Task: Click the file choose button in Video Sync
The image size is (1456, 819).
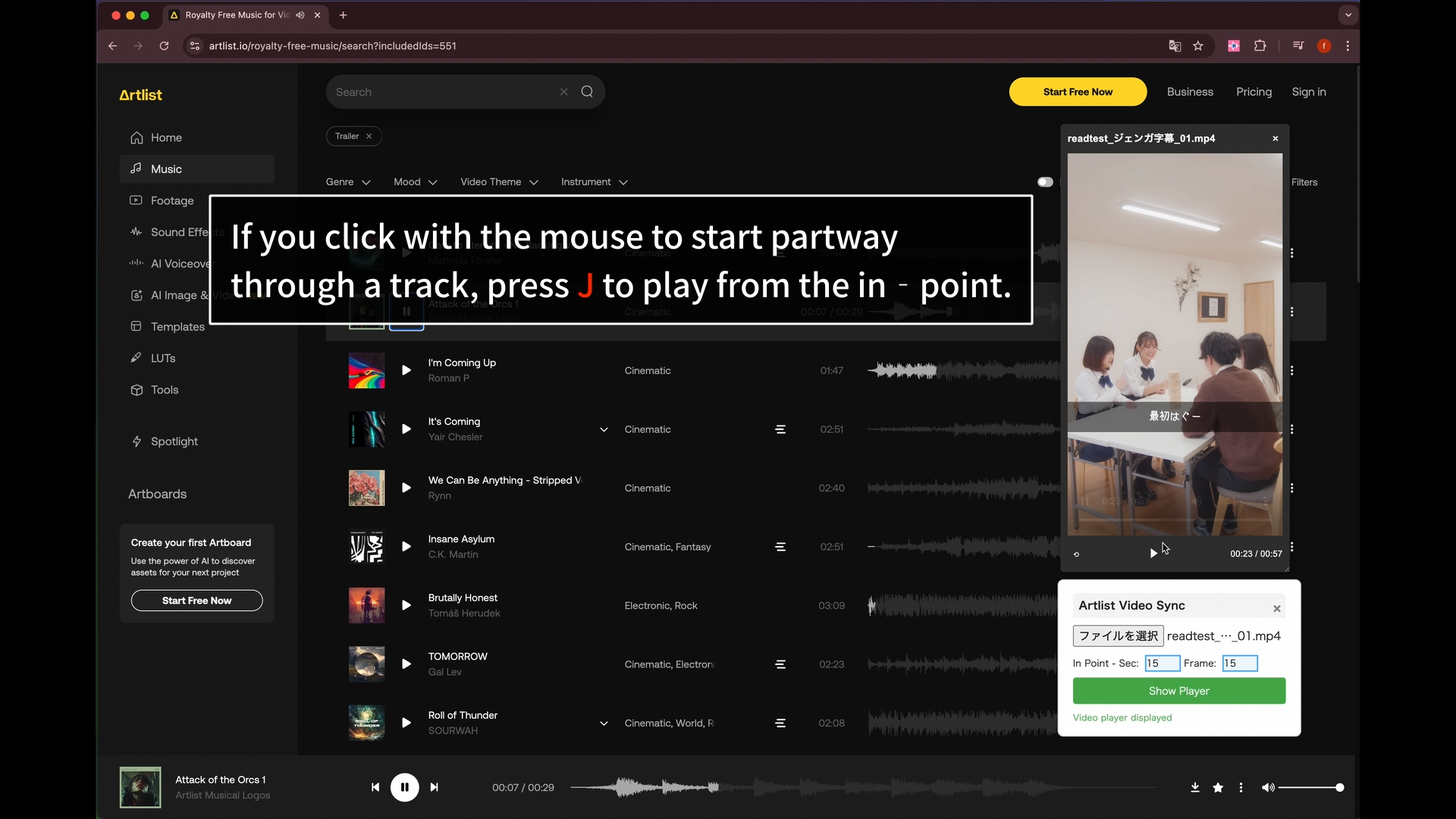Action: (x=1119, y=635)
